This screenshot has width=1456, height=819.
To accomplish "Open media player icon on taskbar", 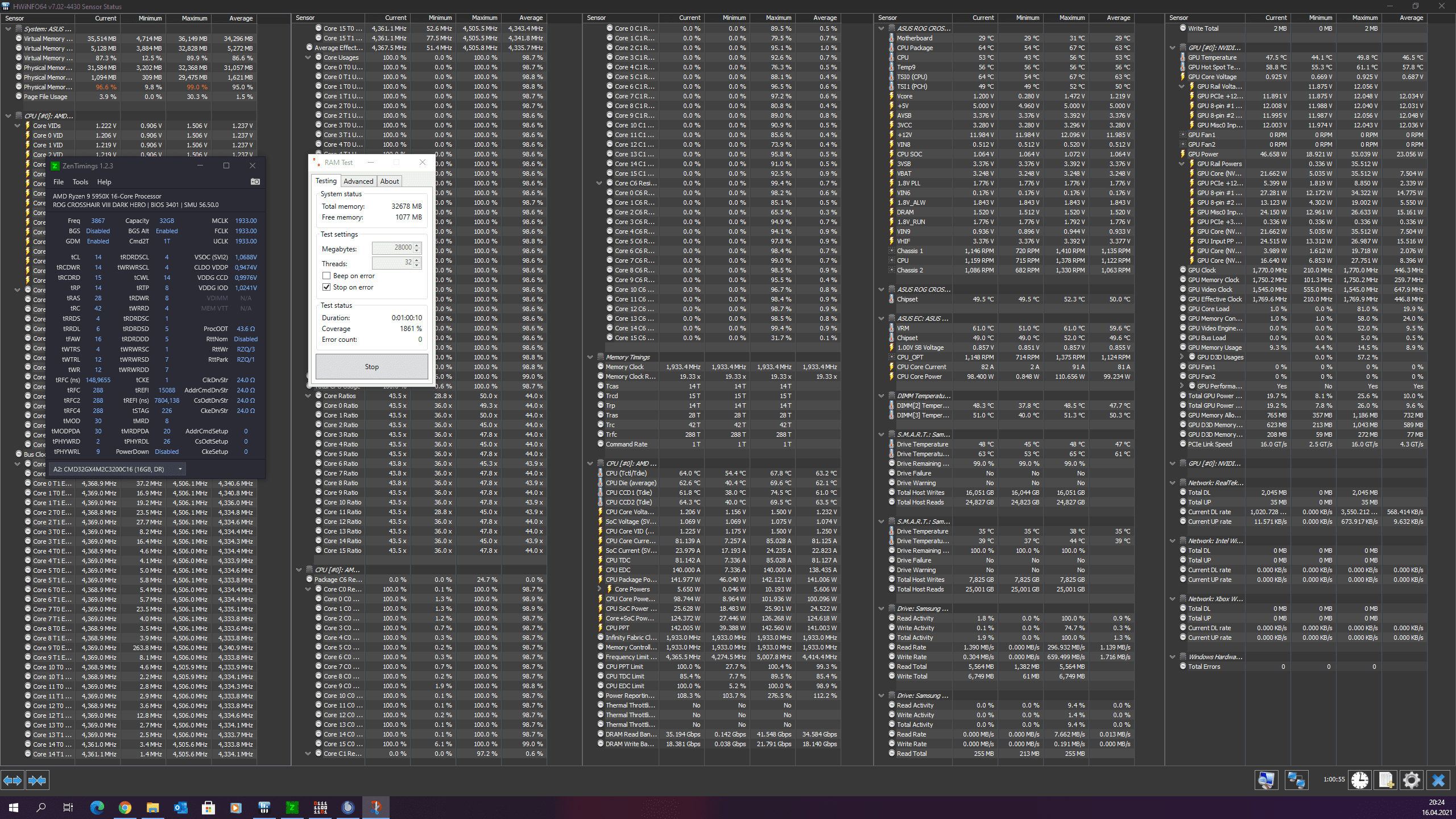I will click(x=236, y=807).
